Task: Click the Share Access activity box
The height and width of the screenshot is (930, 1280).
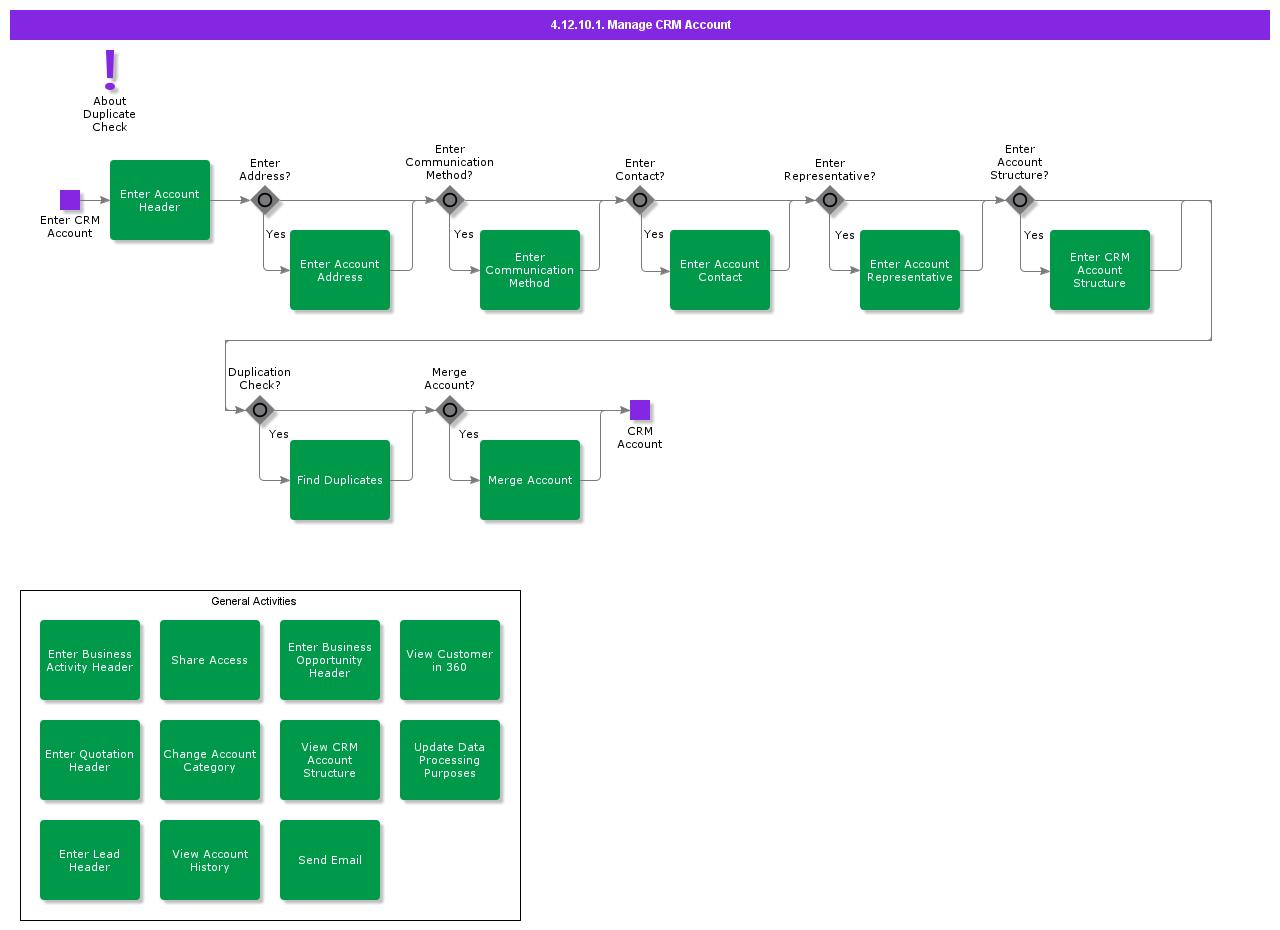Action: click(210, 660)
